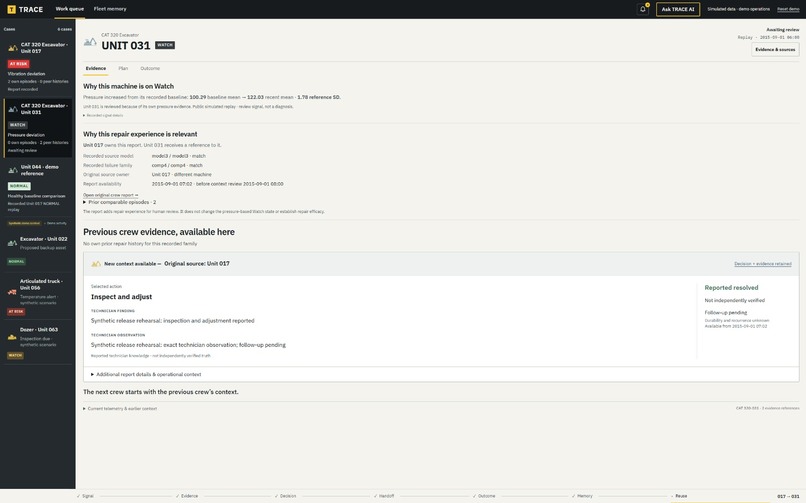The width and height of the screenshot is (806, 503).
Task: Click the Outcome step in the bottom progress bar
Action: click(x=484, y=496)
